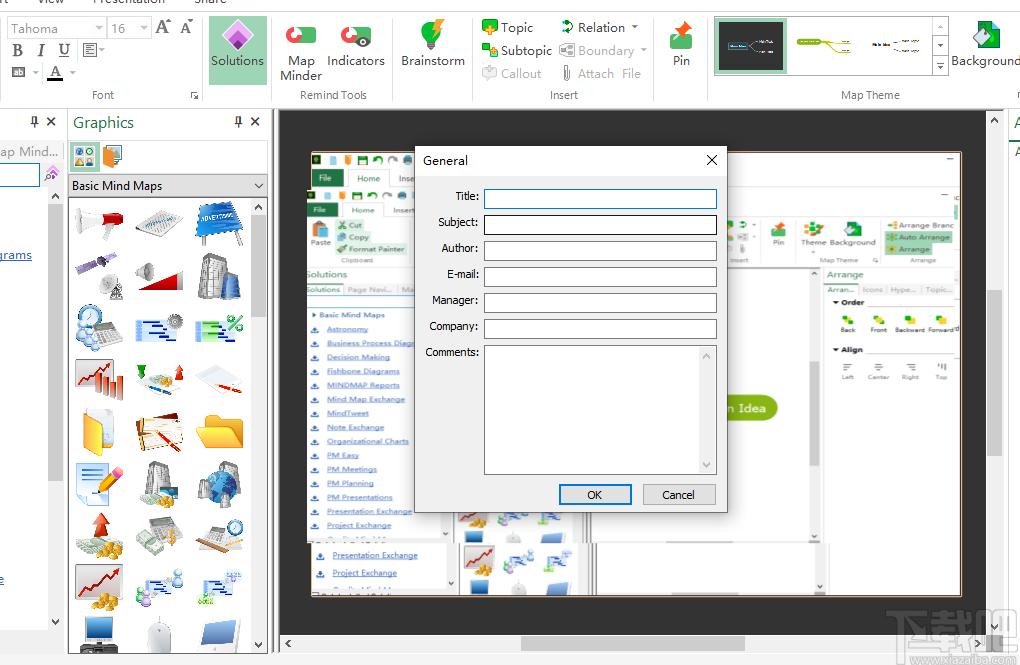This screenshot has width=1020, height=665.
Task: Click the Graphics list scroll down arrow
Action: 258,645
